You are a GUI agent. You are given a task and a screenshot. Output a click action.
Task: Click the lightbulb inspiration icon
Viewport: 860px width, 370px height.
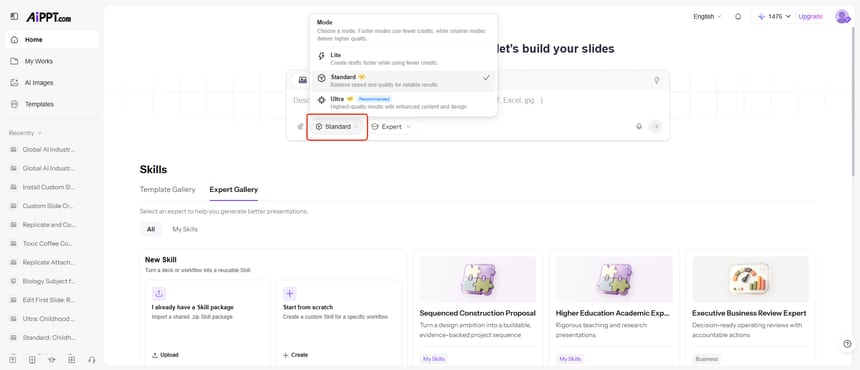(657, 80)
